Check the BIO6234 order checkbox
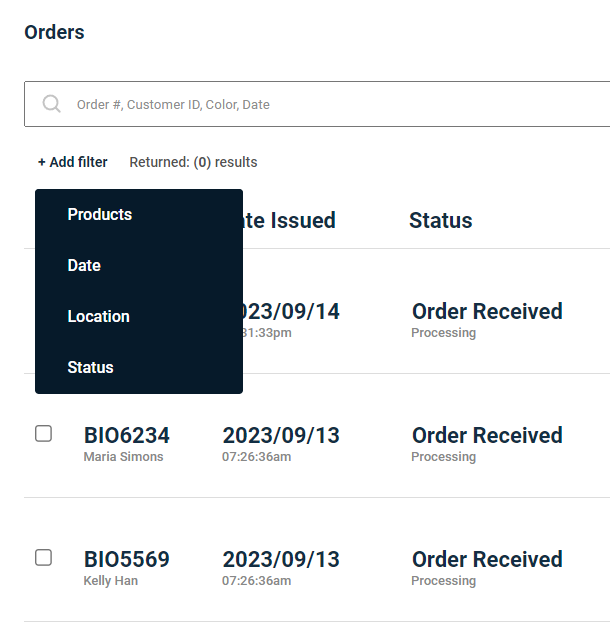This screenshot has height=634, width=610. [x=44, y=434]
